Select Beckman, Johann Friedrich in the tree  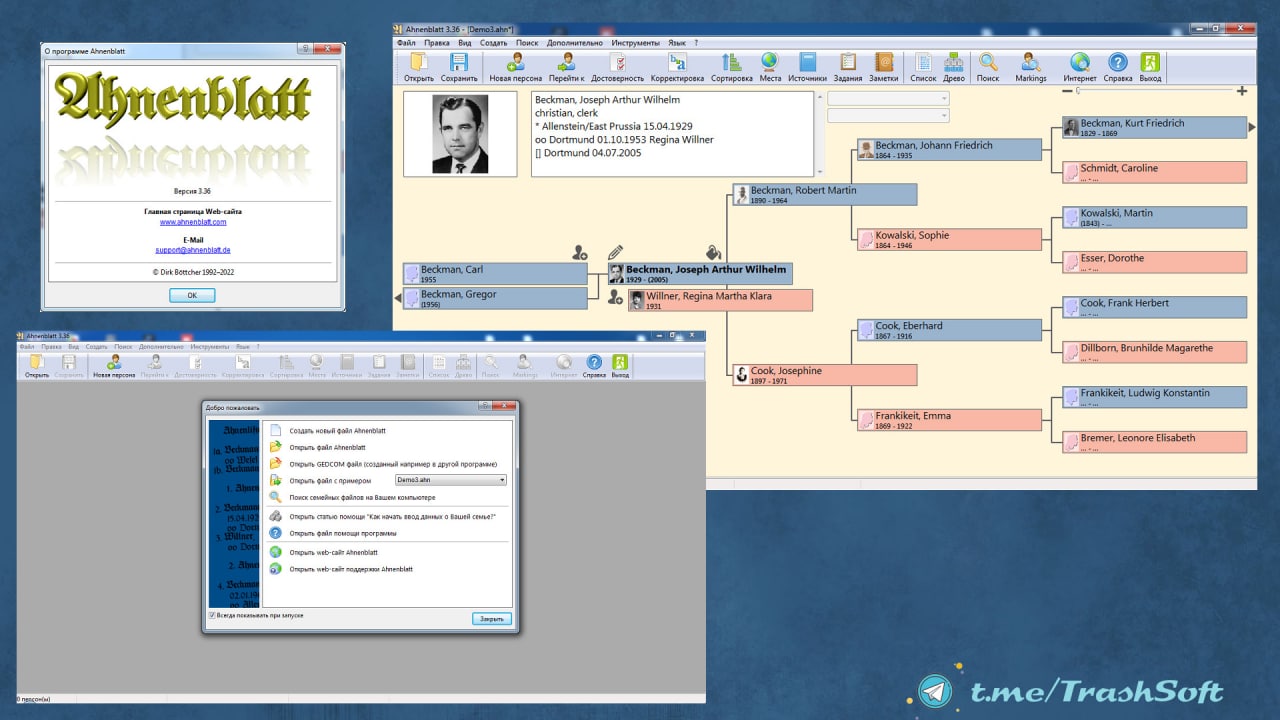click(949, 149)
